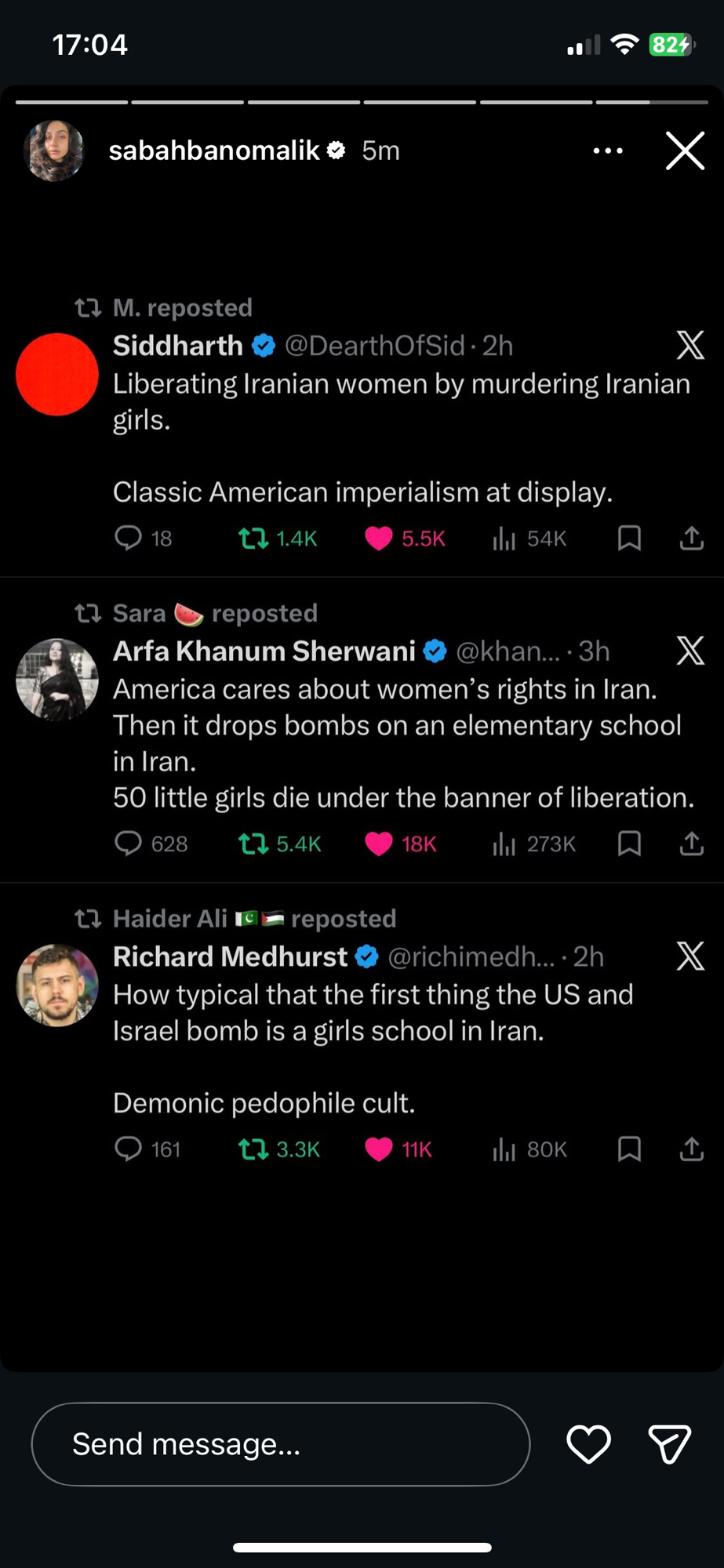This screenshot has width=724, height=1568.
Task: Tap the heart icon to like the story
Action: click(588, 1444)
